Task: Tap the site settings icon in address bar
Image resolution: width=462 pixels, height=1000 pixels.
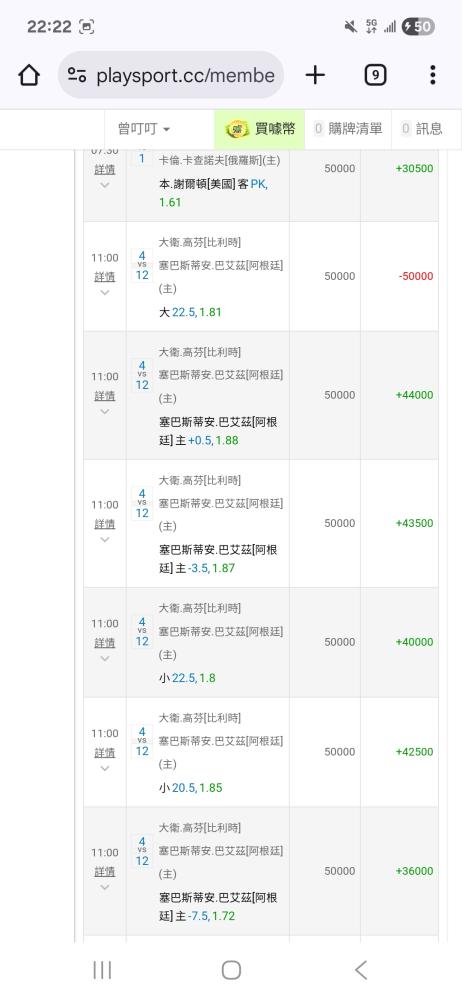Action: click(77, 75)
